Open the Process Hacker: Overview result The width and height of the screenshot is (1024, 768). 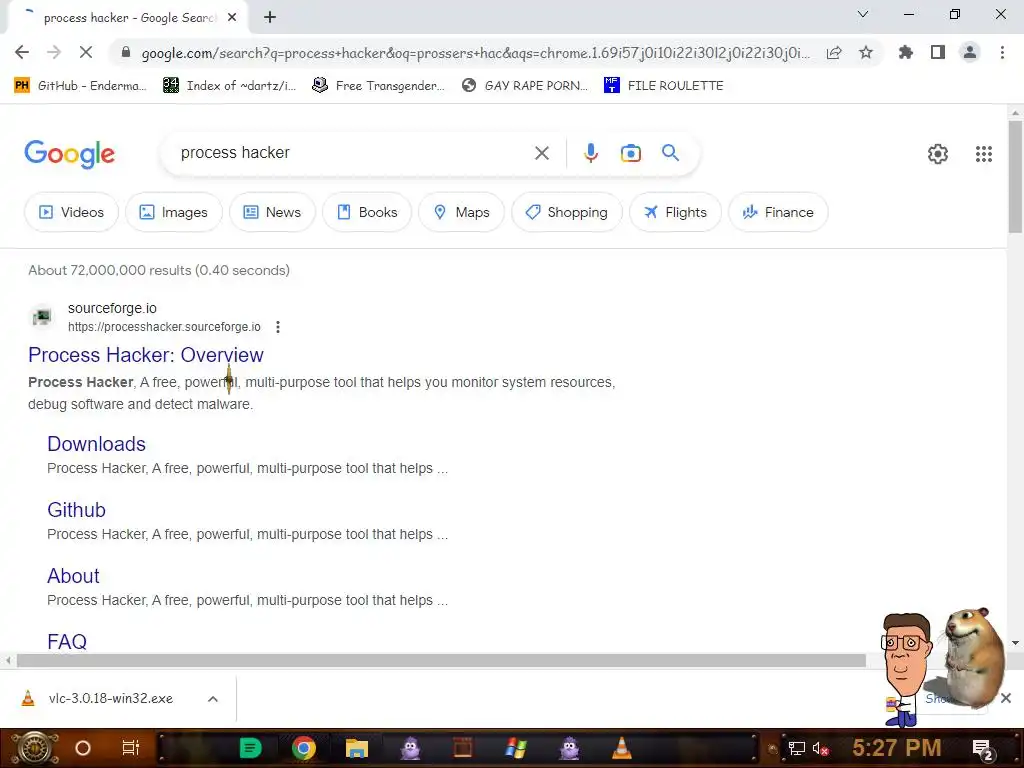click(146, 355)
